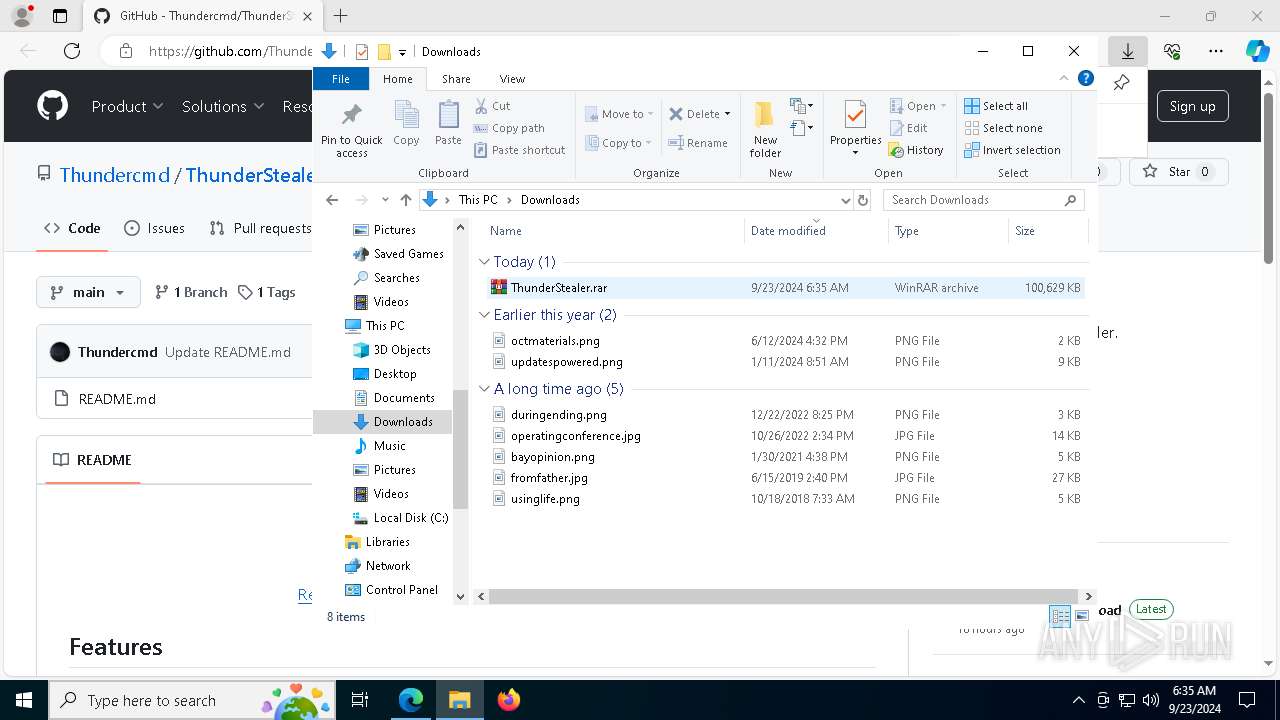Open the Windows Start menu
This screenshot has height=720, width=1280.
24,700
